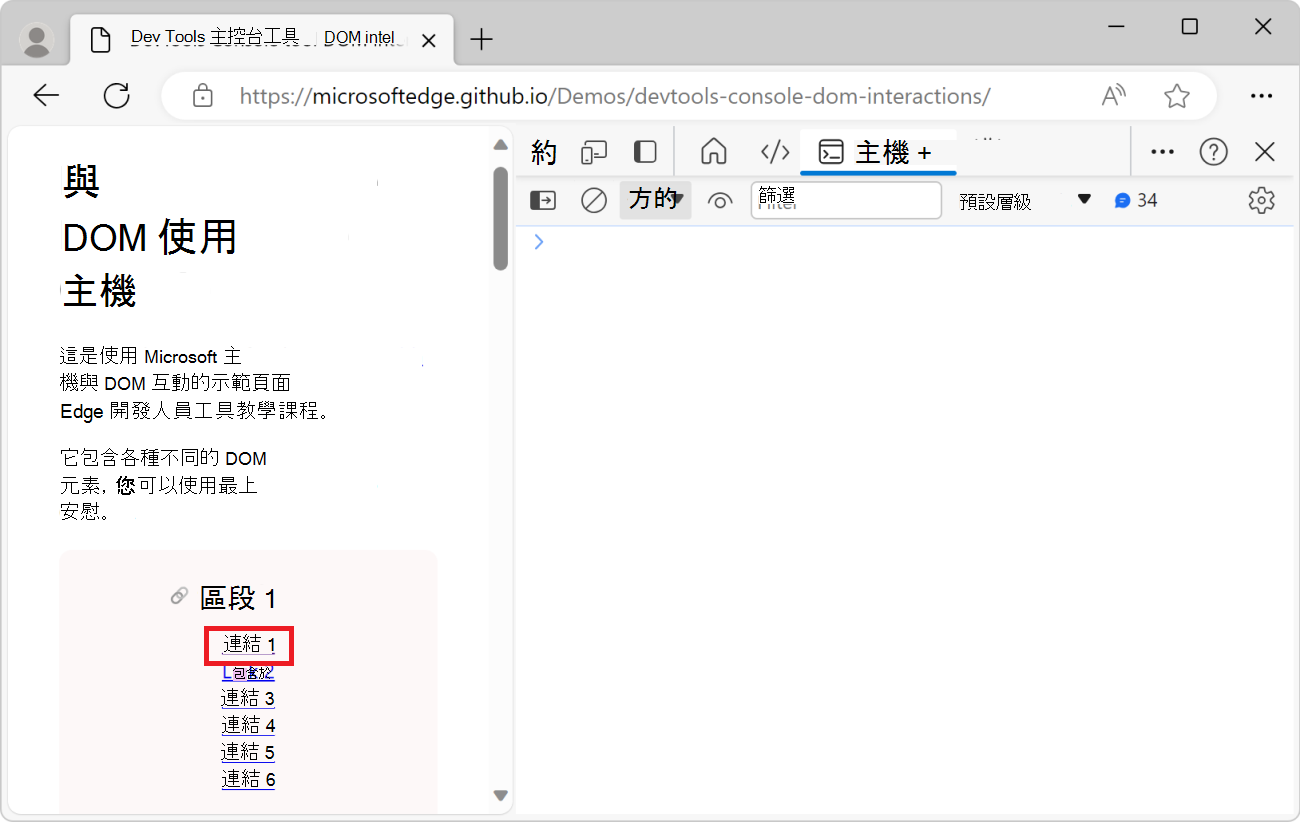This screenshot has height=822, width=1300.
Task: Click the console prompt chevron
Action: 539,242
